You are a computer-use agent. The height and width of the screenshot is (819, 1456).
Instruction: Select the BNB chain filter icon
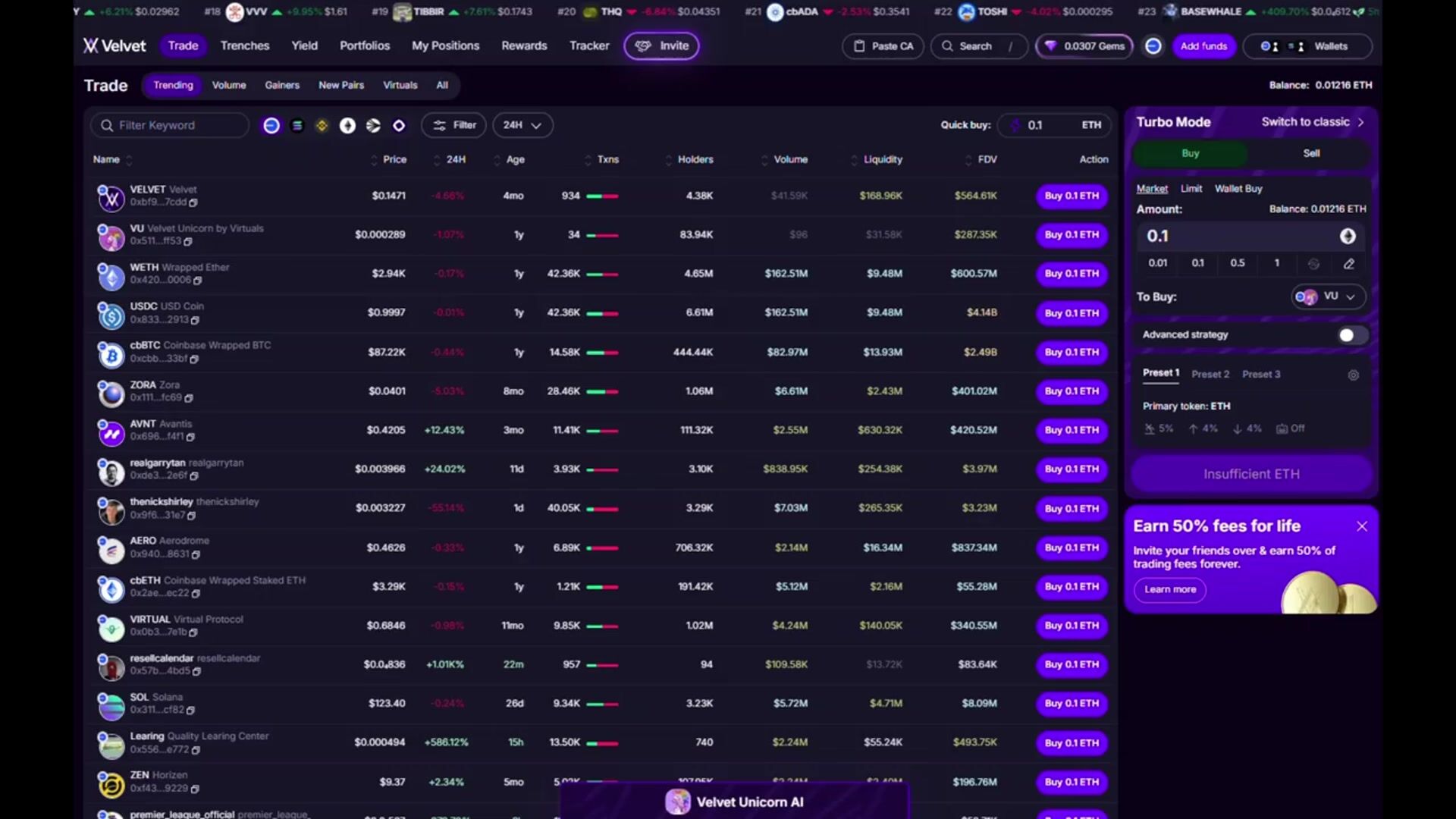(x=322, y=126)
